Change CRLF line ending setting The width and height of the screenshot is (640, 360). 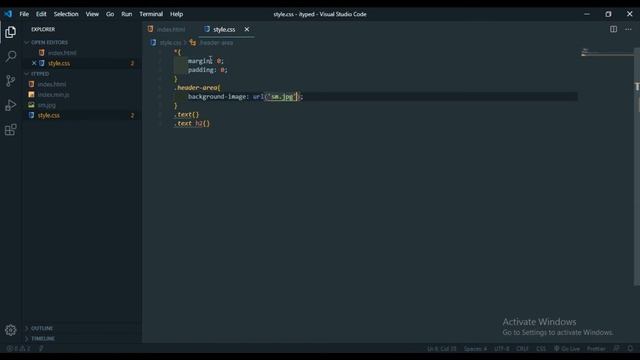coord(522,349)
